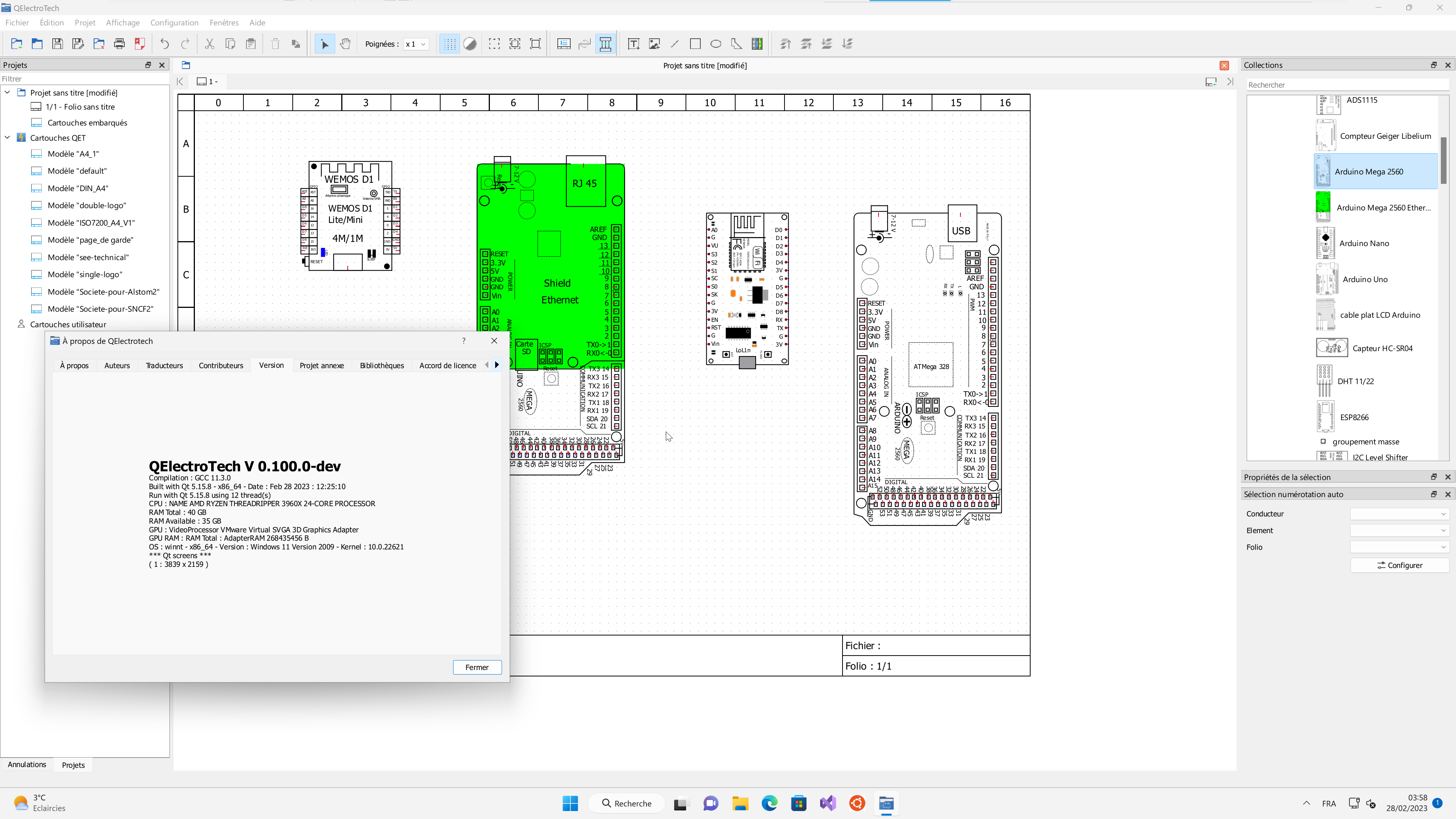Viewport: 1456px width, 819px height.
Task: Add polyline shape tool
Action: [x=736, y=44]
